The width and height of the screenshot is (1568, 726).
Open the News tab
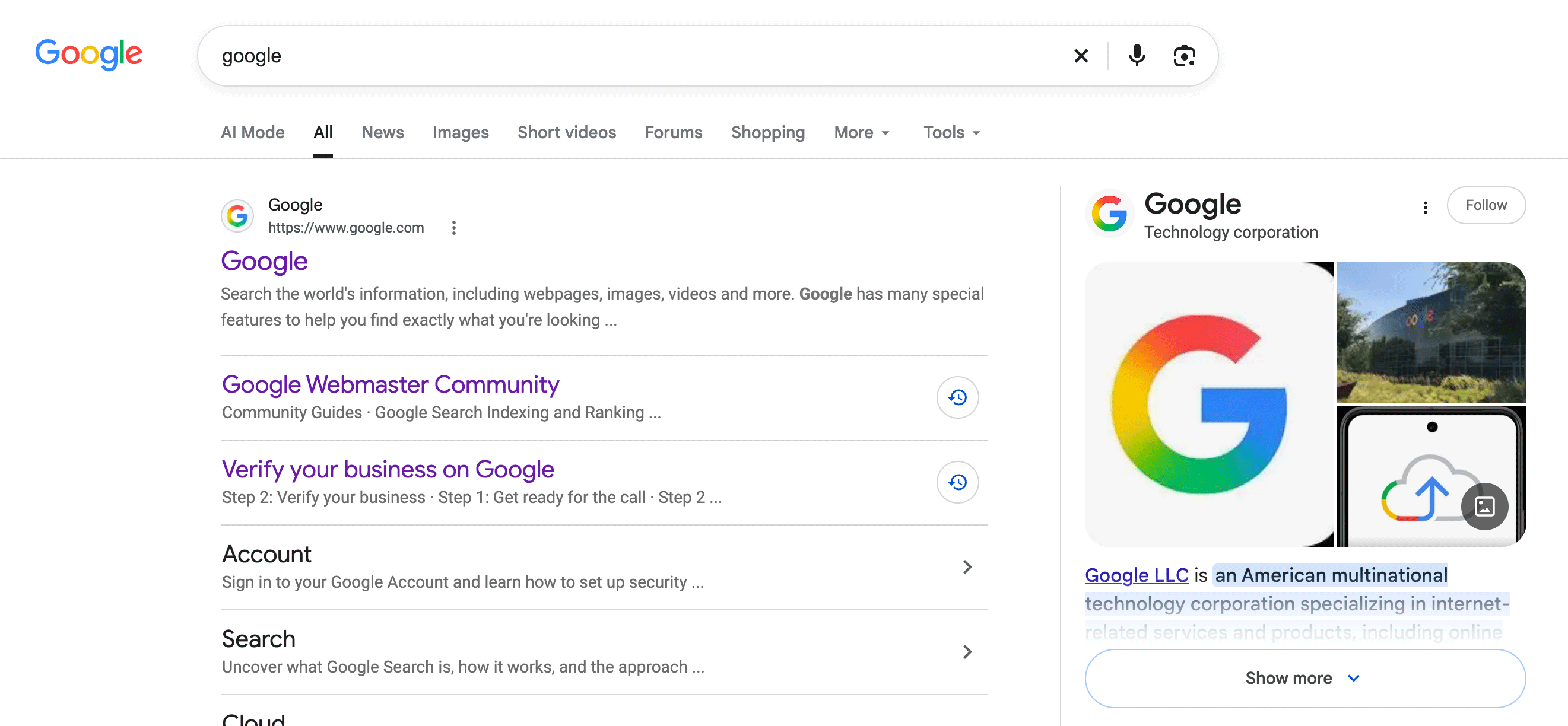(x=383, y=132)
